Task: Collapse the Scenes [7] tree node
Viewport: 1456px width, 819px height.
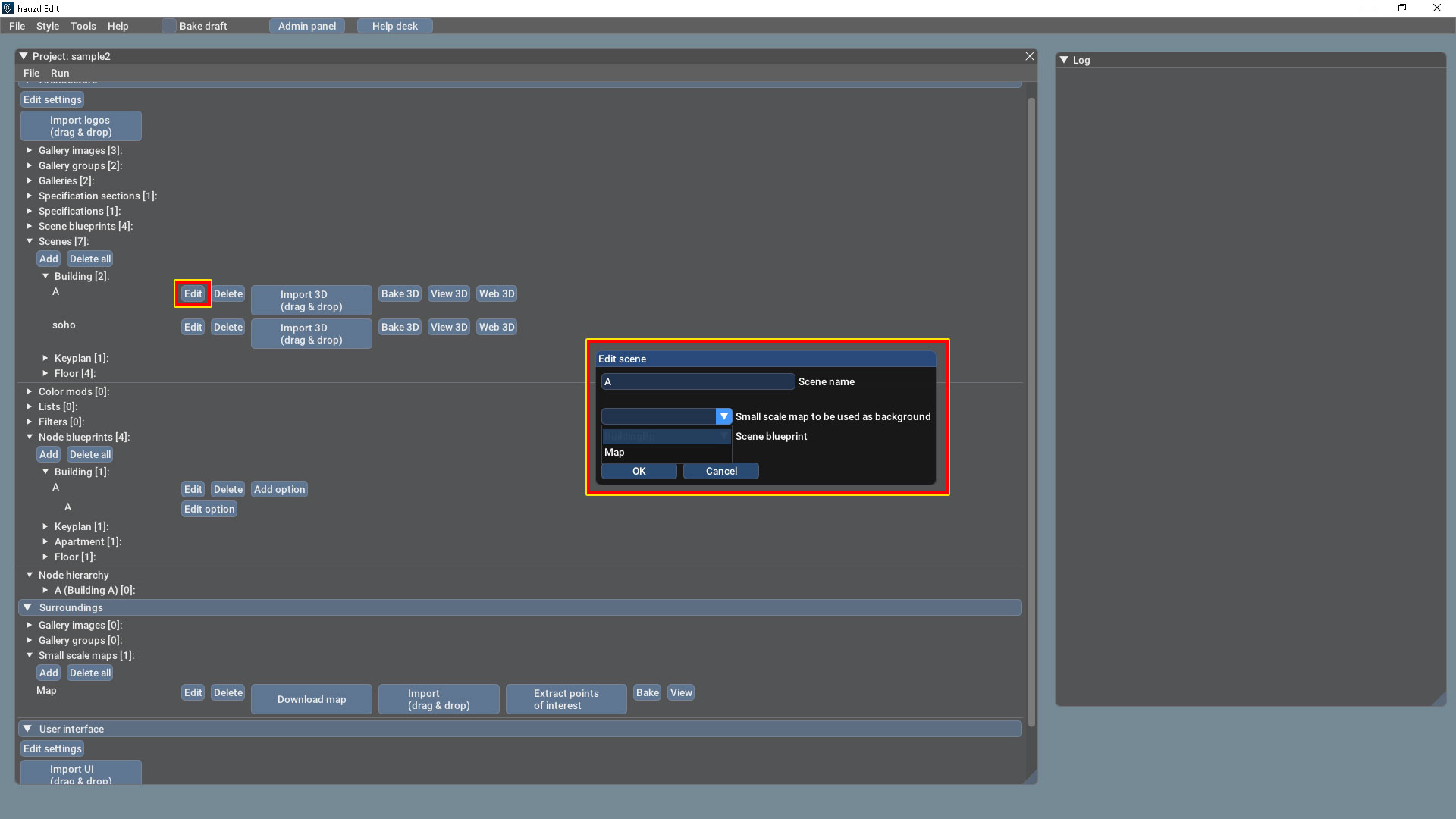Action: (30, 241)
